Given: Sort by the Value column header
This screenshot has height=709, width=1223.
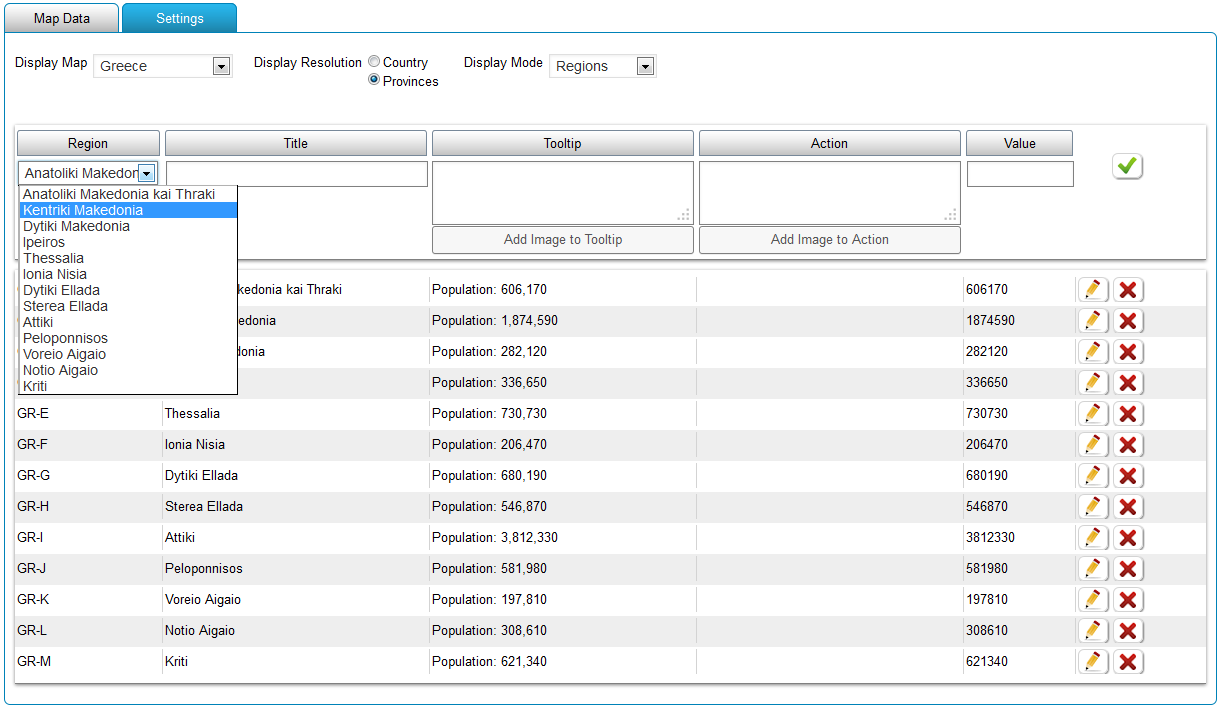Looking at the screenshot, I should pyautogui.click(x=1020, y=144).
